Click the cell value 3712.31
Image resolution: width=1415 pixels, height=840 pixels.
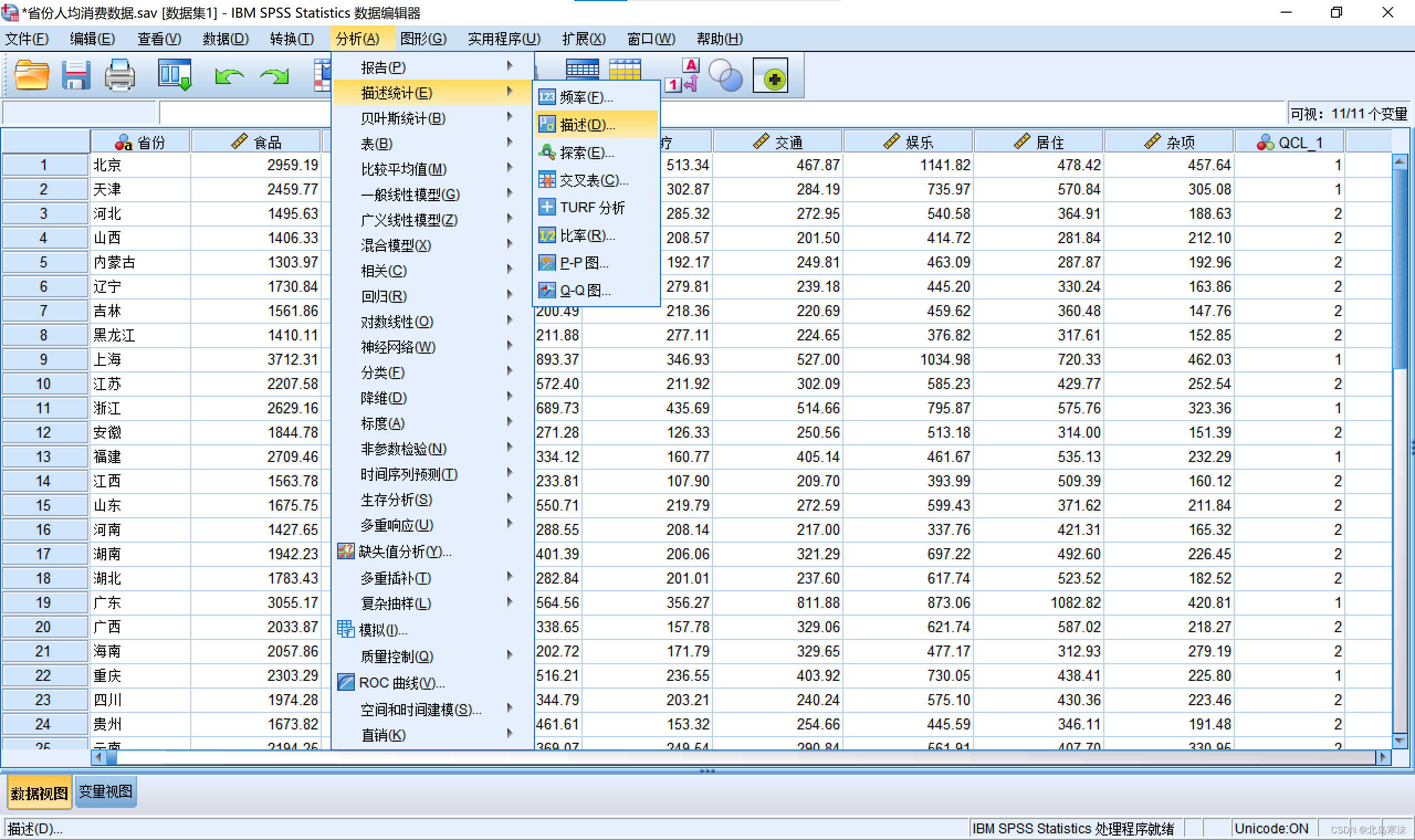tap(256, 359)
